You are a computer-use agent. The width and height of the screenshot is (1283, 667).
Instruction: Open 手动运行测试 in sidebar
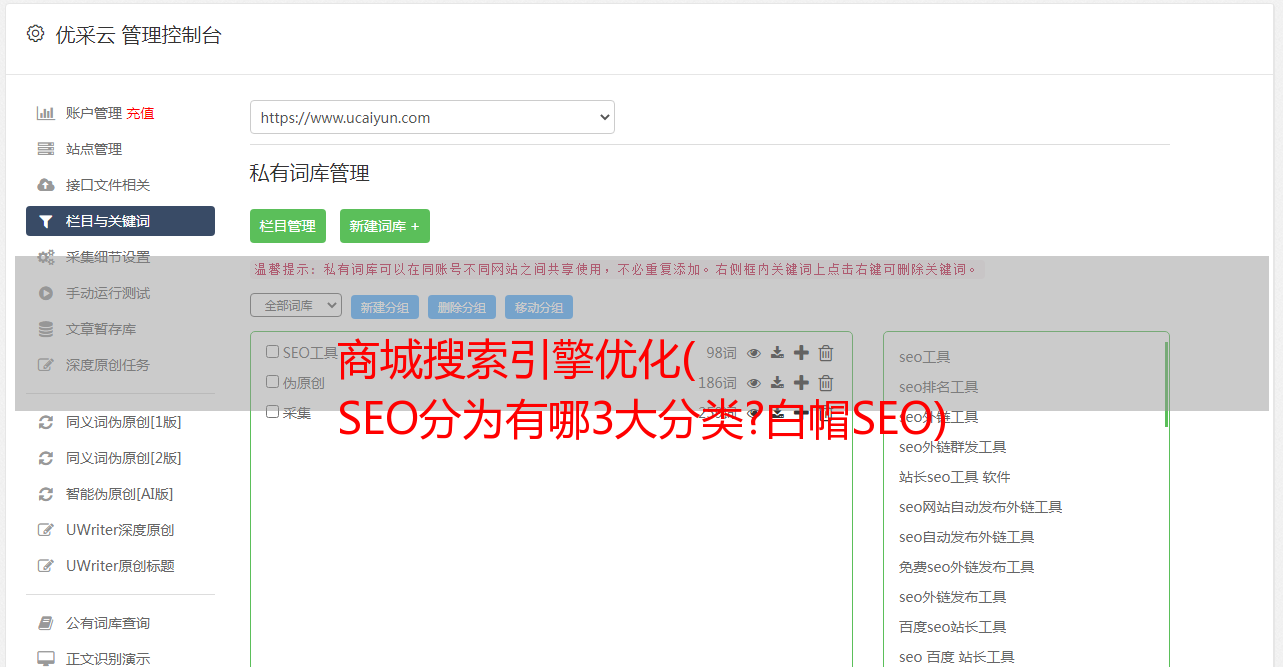(108, 293)
